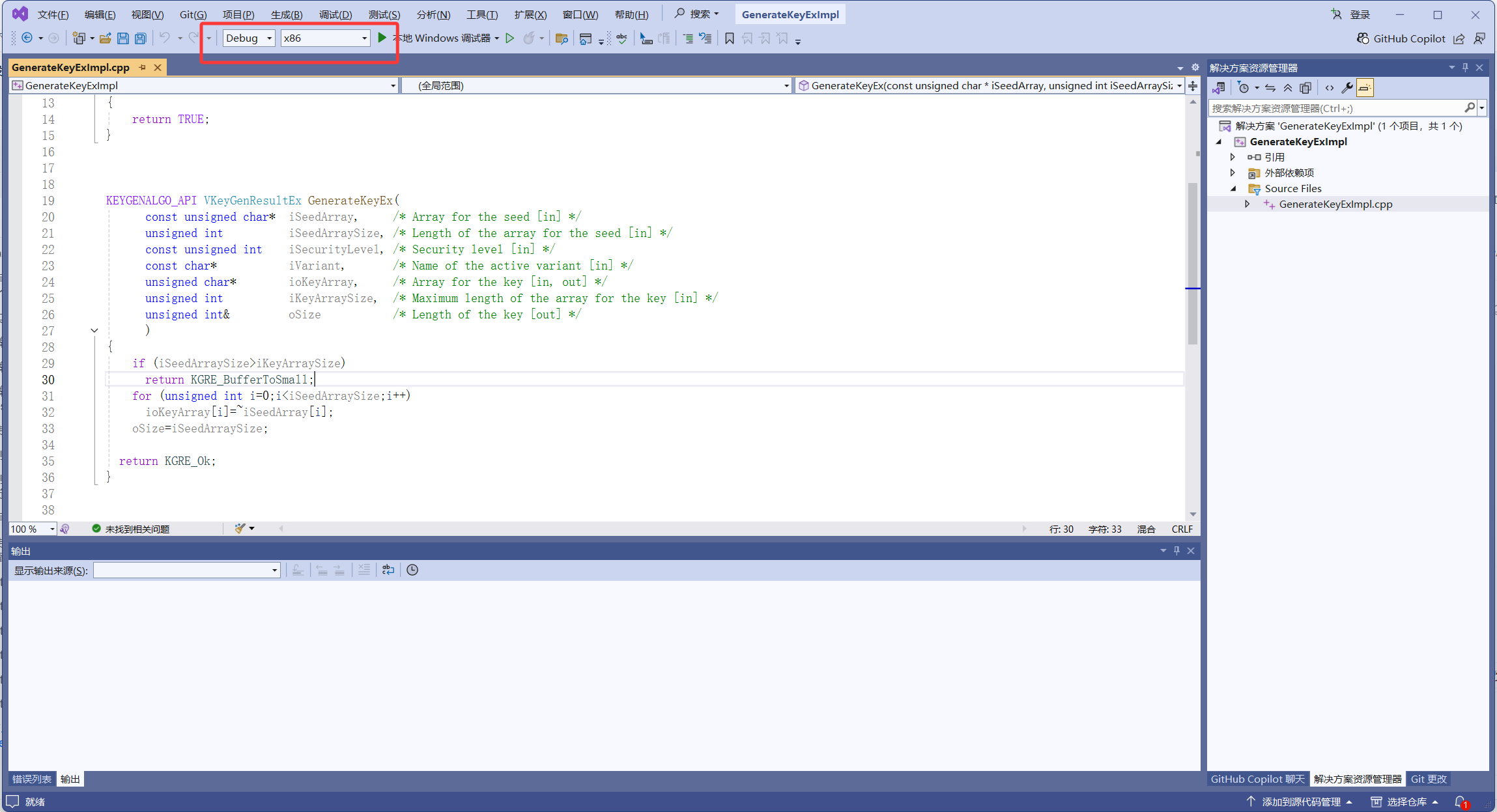Toggle pin on GenerateKeyExImpl.cpp tab

[143, 68]
